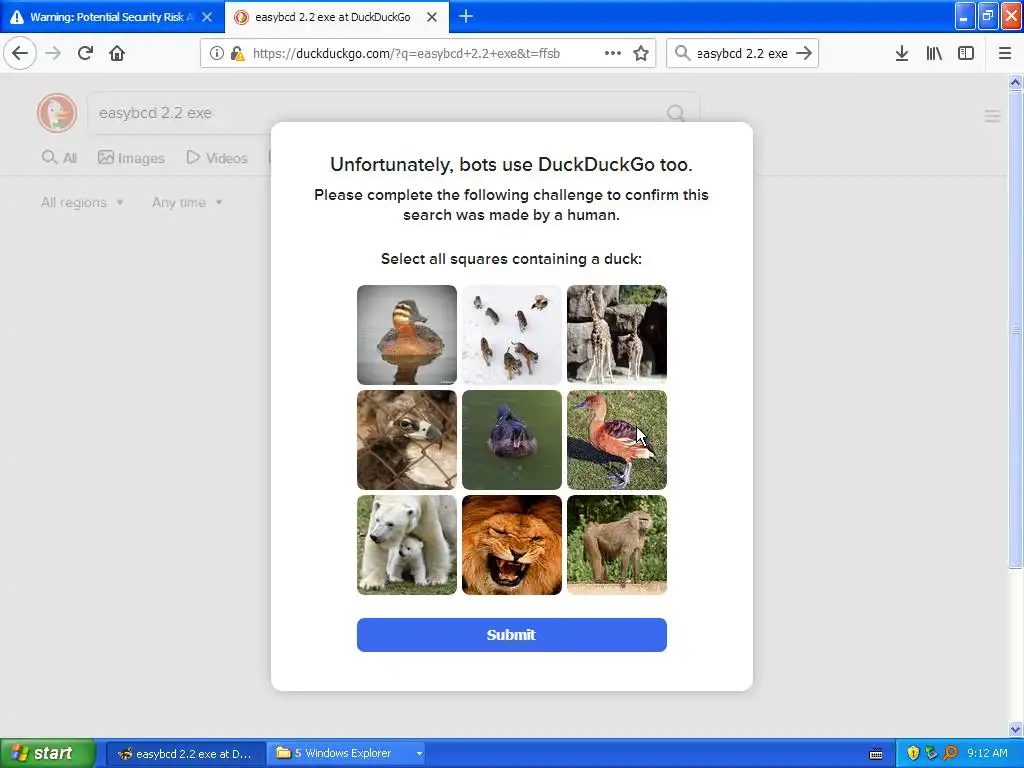Run search with the go arrow
Viewport: 1024px width, 768px height.
804,53
